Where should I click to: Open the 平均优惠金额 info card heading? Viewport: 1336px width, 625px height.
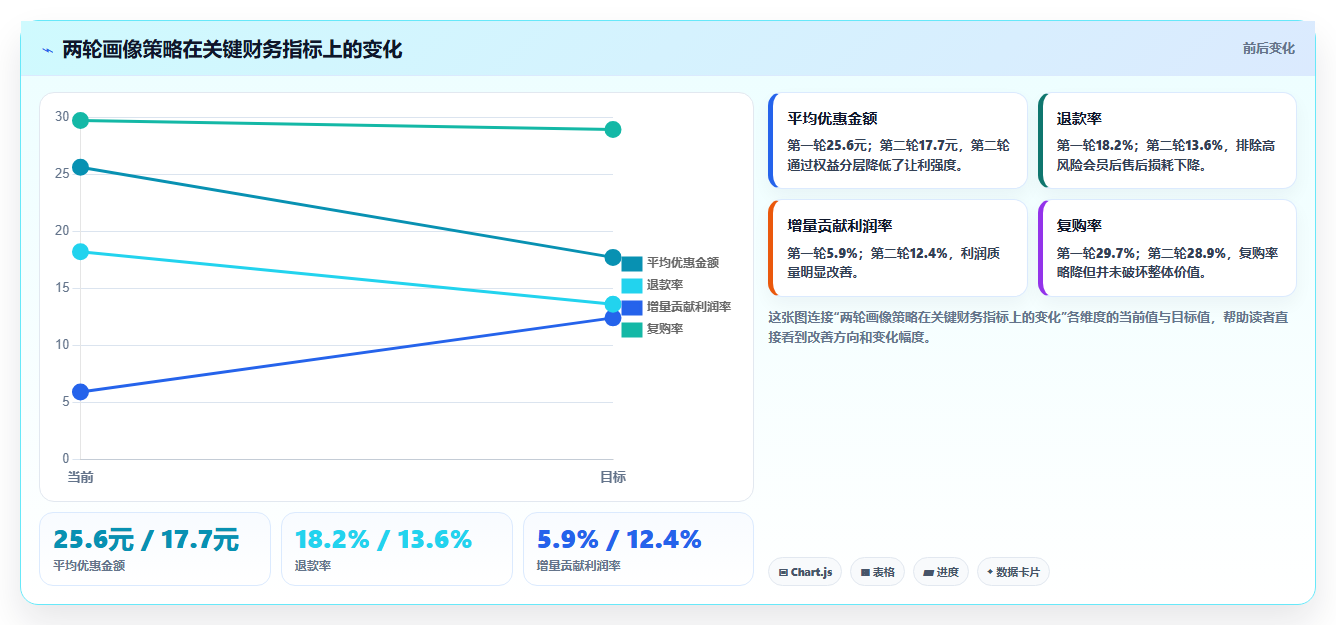832,118
